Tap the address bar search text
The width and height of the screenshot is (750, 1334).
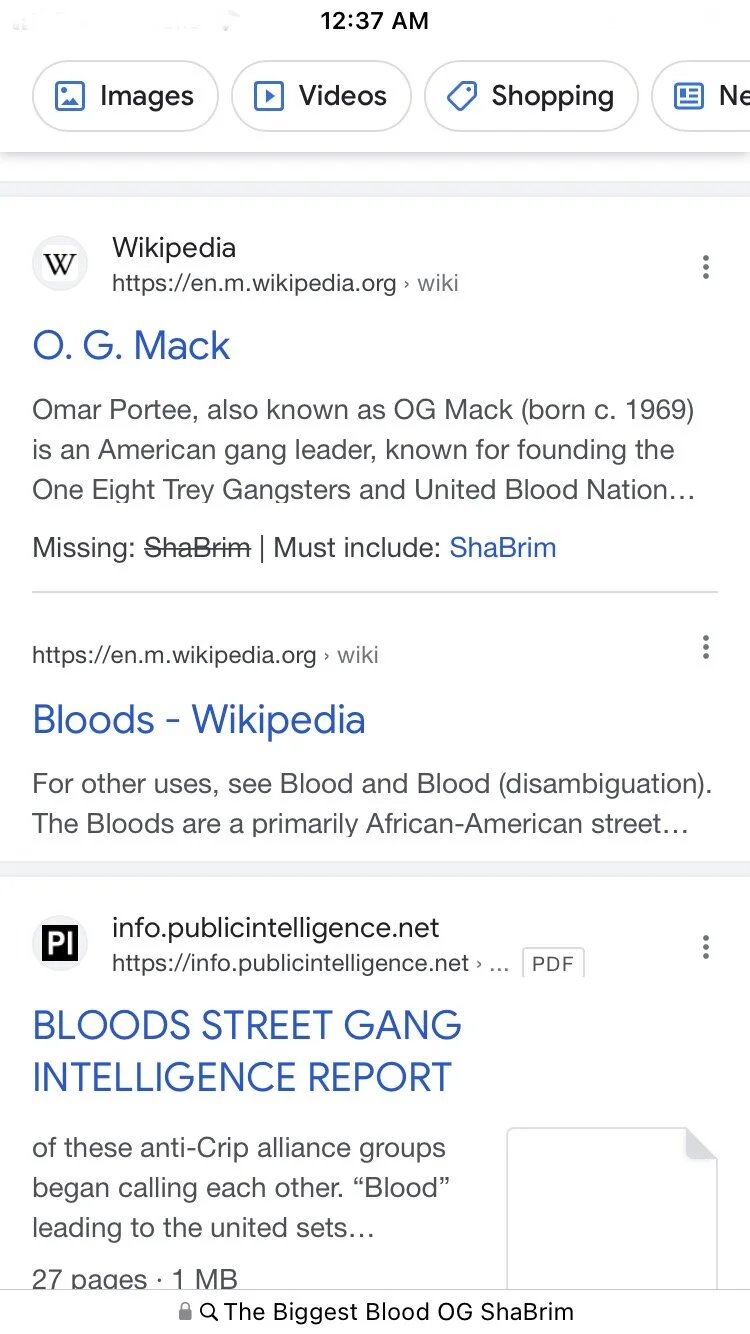click(x=399, y=1312)
